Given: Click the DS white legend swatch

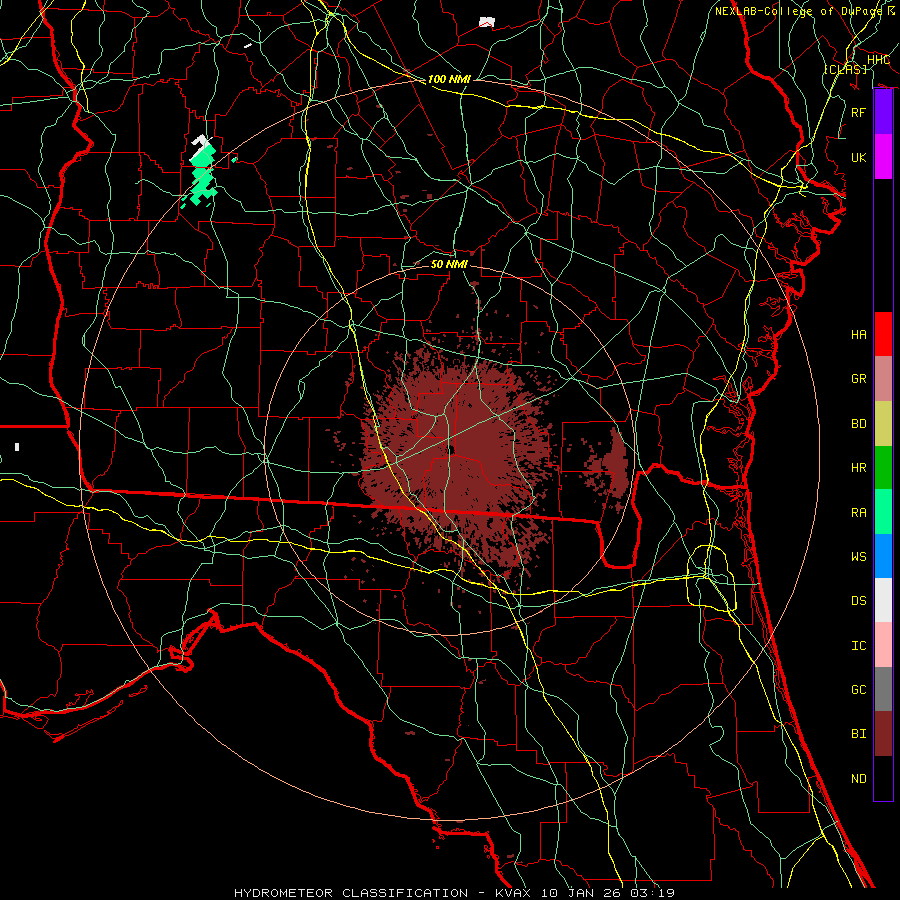Looking at the screenshot, I should click(883, 600).
